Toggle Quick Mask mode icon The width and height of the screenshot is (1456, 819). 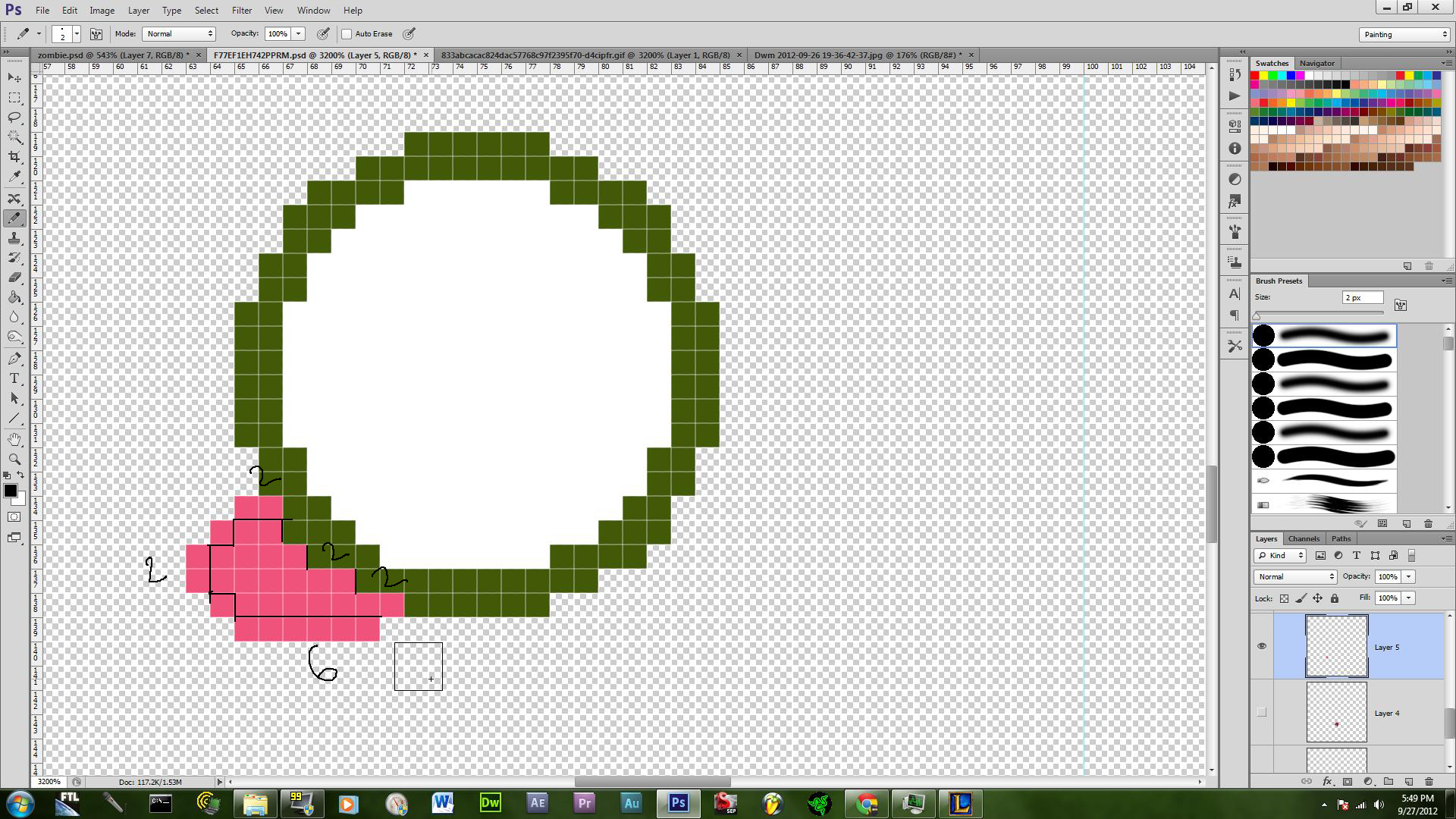[x=14, y=517]
